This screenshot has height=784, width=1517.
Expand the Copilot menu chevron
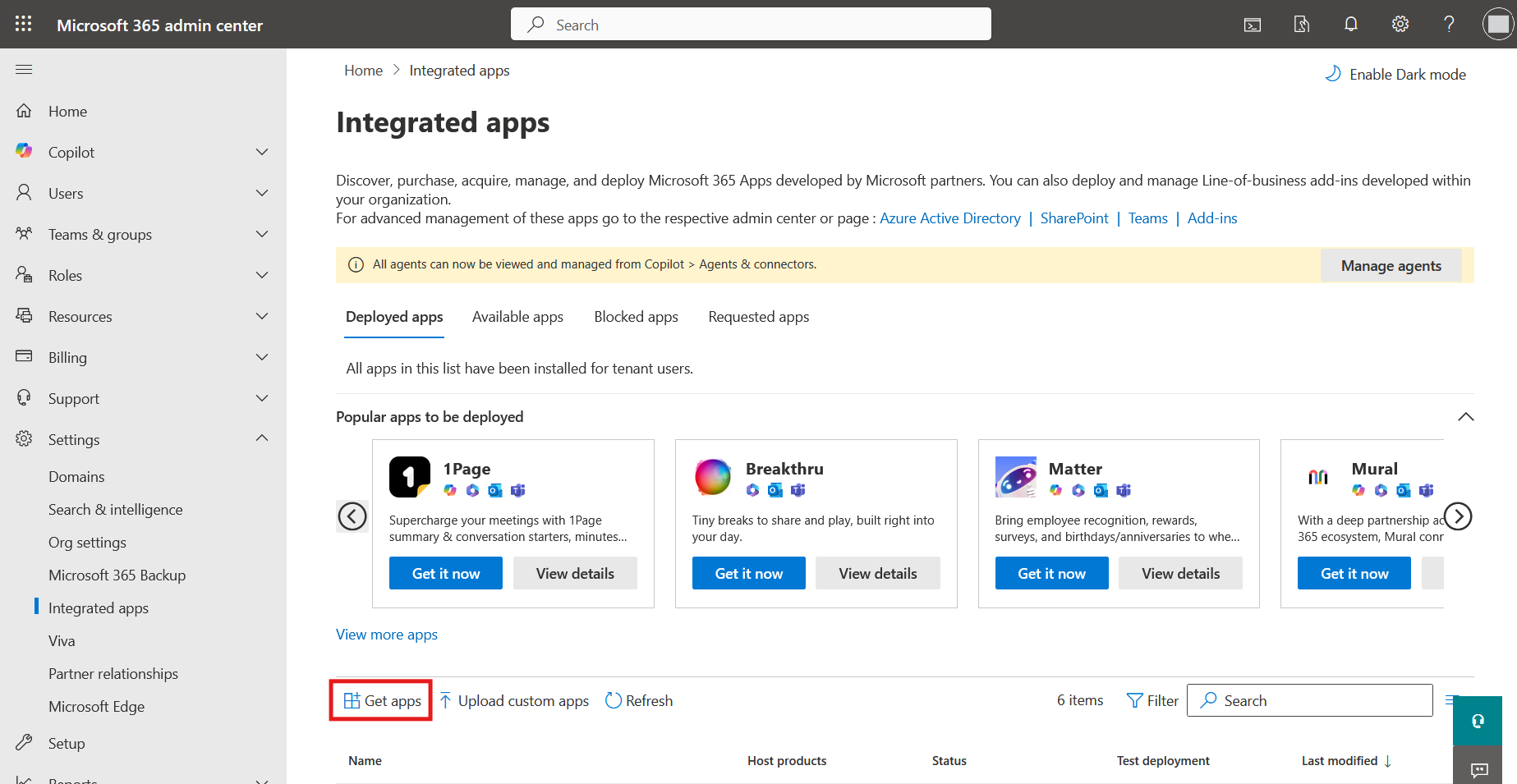click(262, 152)
